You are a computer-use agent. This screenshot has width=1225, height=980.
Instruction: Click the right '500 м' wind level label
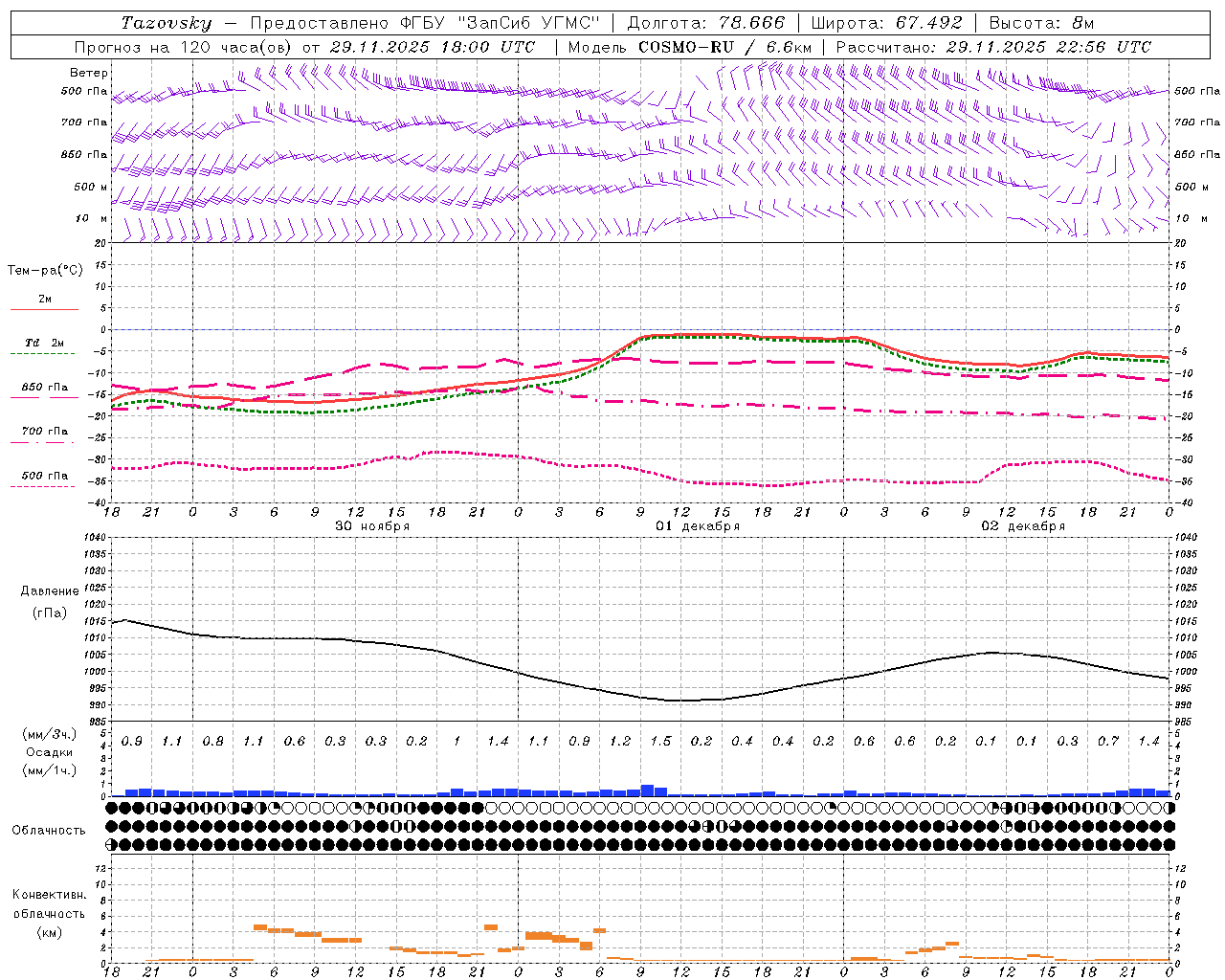pos(1192,187)
